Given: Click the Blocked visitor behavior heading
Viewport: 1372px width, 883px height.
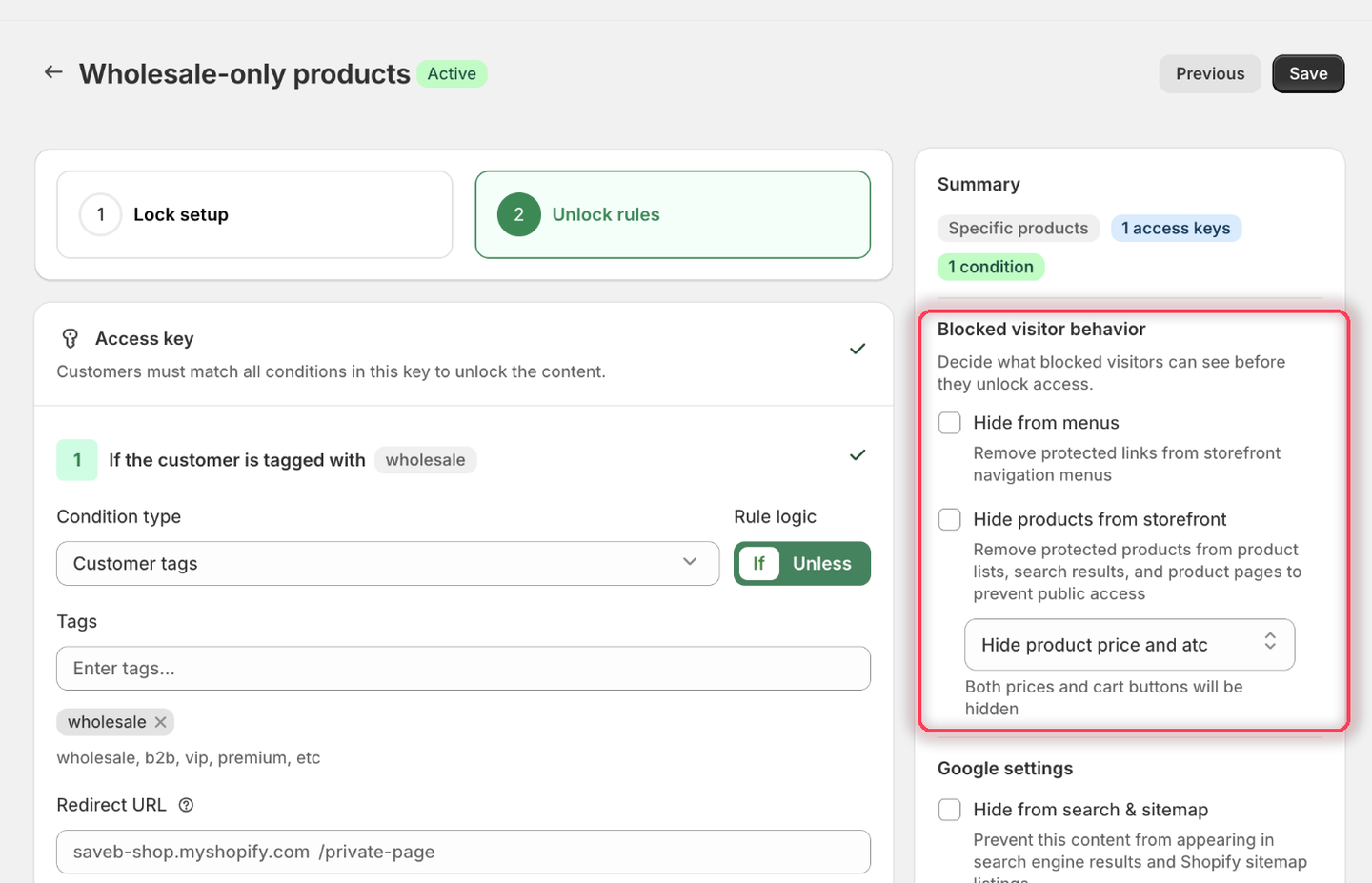Looking at the screenshot, I should tap(1041, 329).
